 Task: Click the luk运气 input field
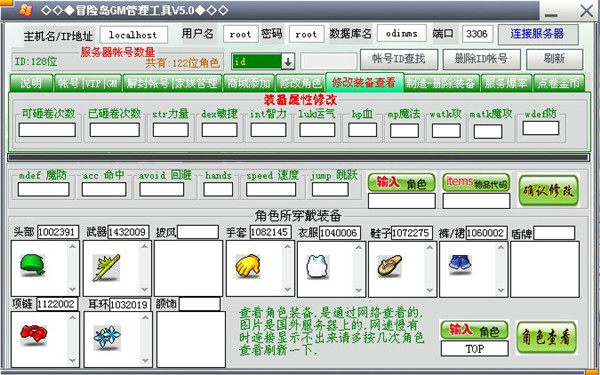[317, 130]
